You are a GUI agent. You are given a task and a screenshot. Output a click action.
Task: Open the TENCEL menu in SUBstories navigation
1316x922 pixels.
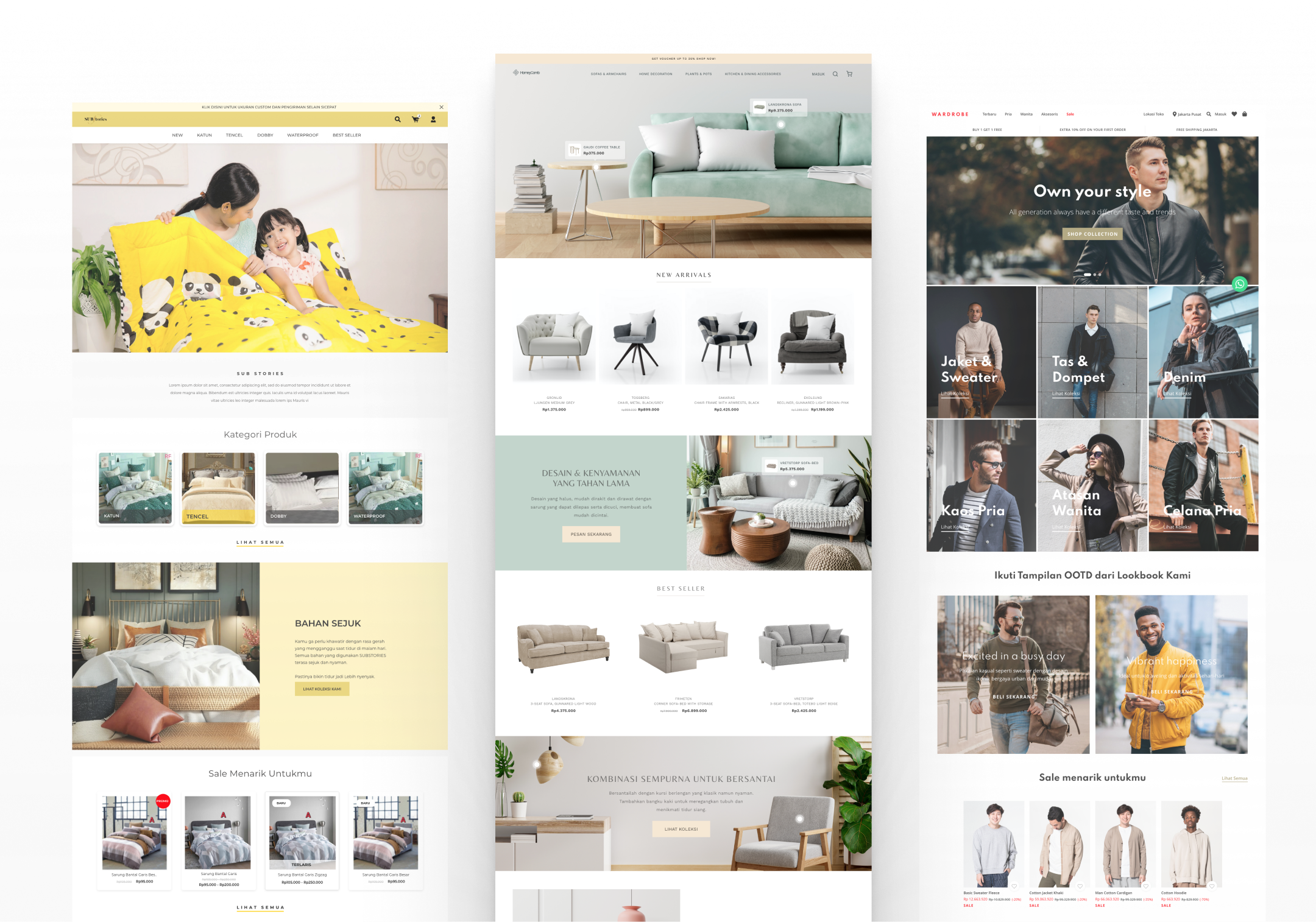tap(234, 135)
